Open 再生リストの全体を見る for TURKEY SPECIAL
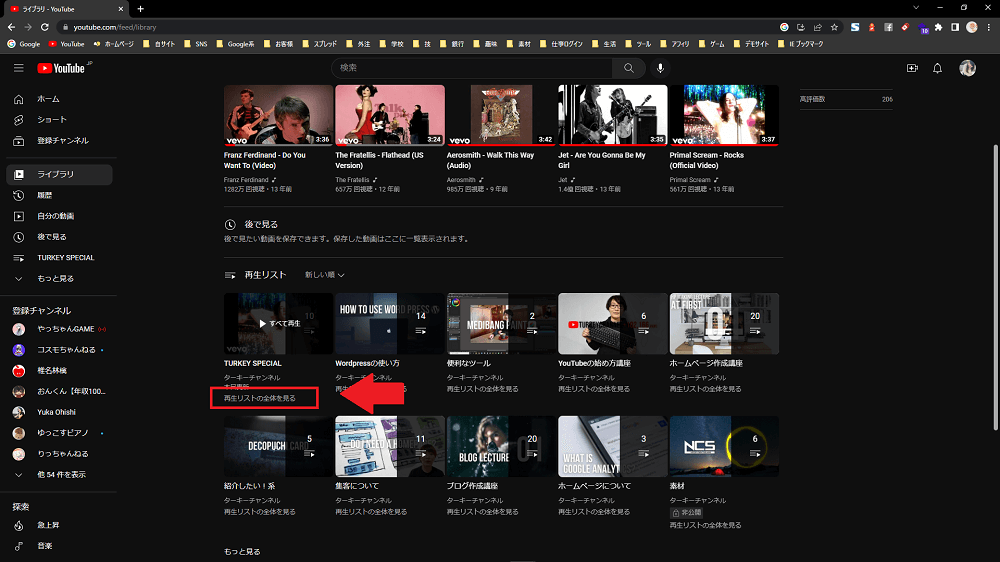 click(260, 398)
